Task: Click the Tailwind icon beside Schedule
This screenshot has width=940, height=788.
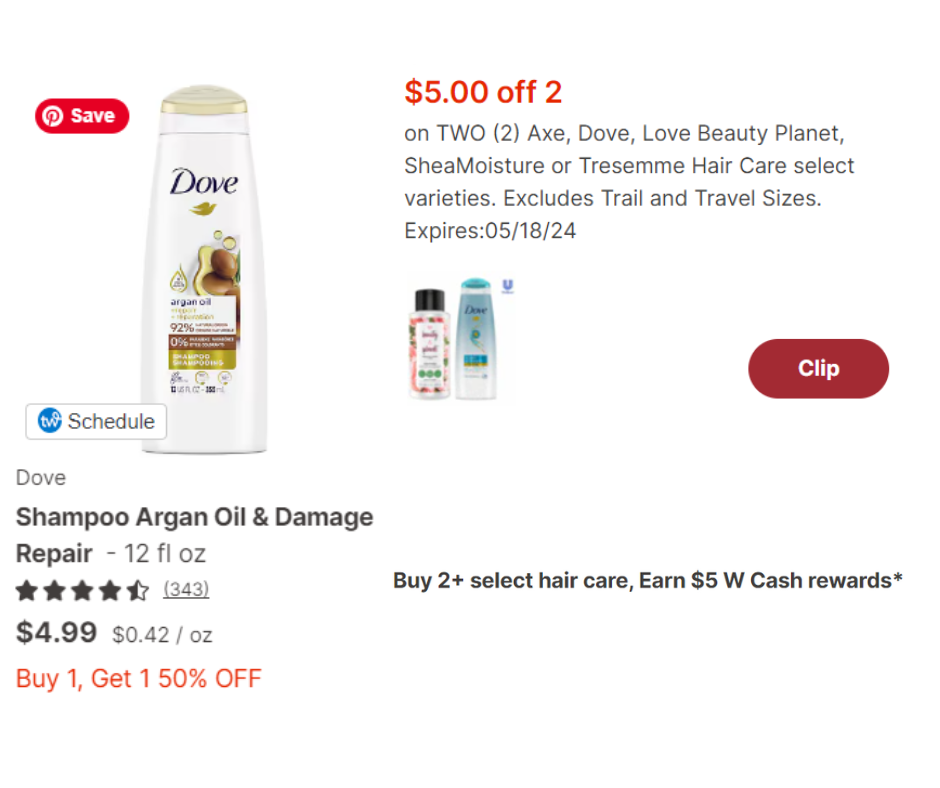Action: coord(50,421)
